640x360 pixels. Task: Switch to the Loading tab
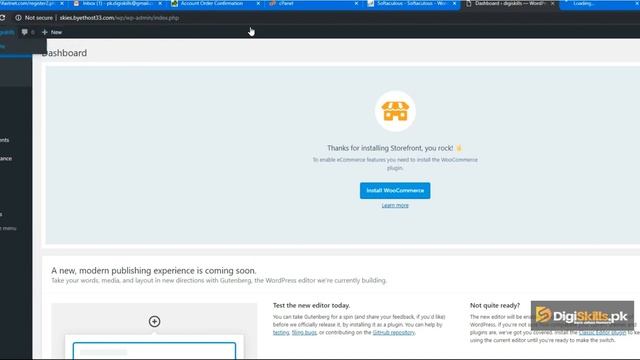pyautogui.click(x=584, y=3)
